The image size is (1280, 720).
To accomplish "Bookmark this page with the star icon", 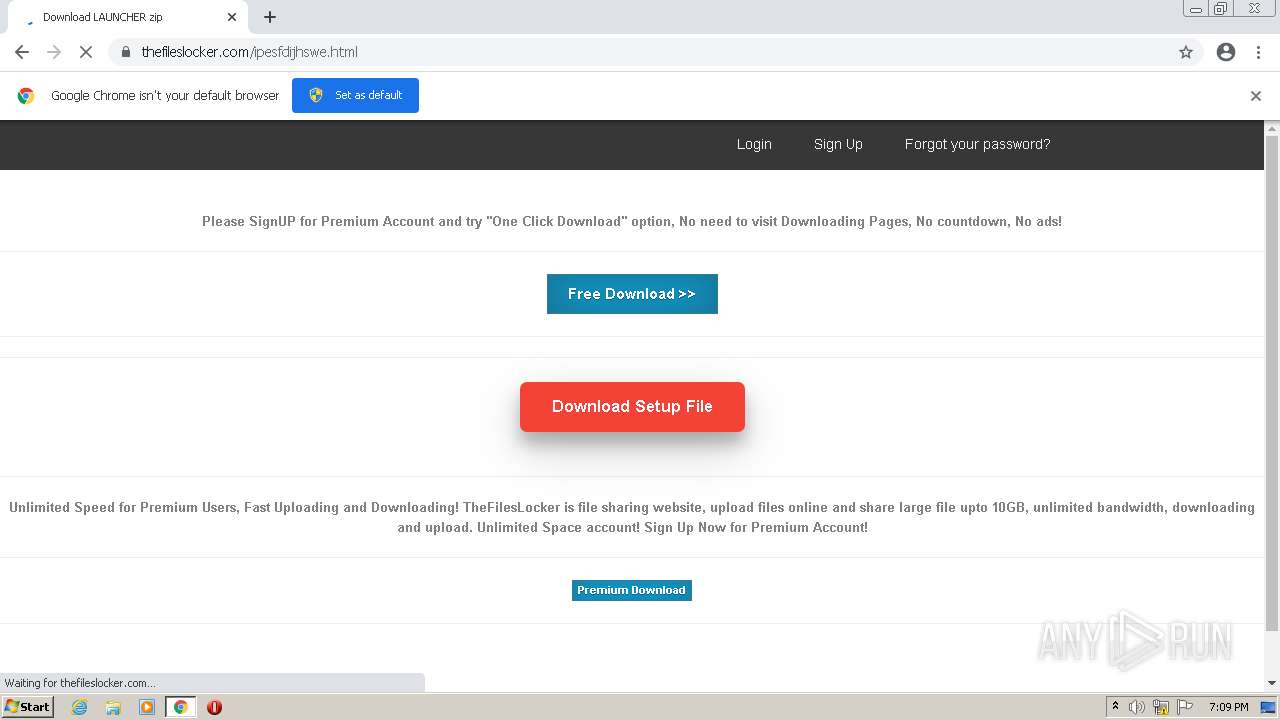I will [x=1186, y=52].
